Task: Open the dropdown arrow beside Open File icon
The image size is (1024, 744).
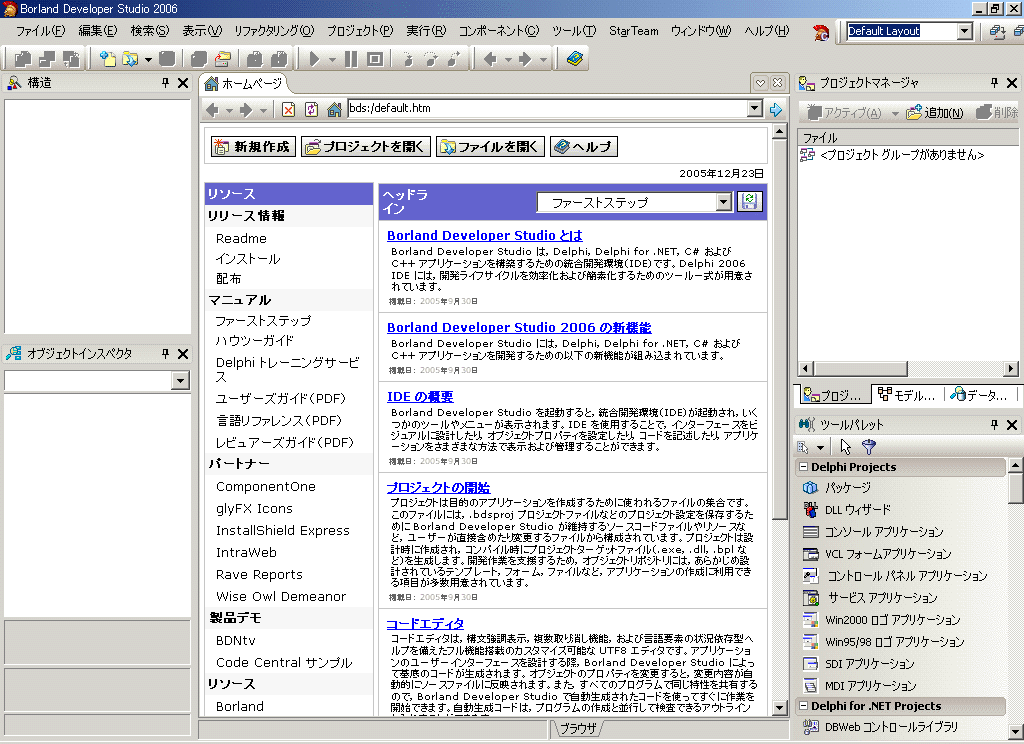Action: (x=148, y=59)
